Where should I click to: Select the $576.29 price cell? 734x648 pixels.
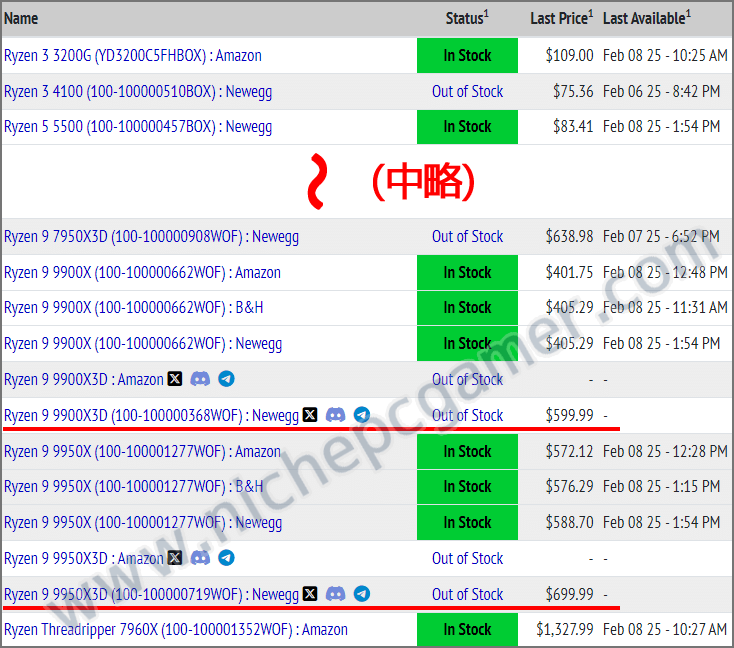569,486
